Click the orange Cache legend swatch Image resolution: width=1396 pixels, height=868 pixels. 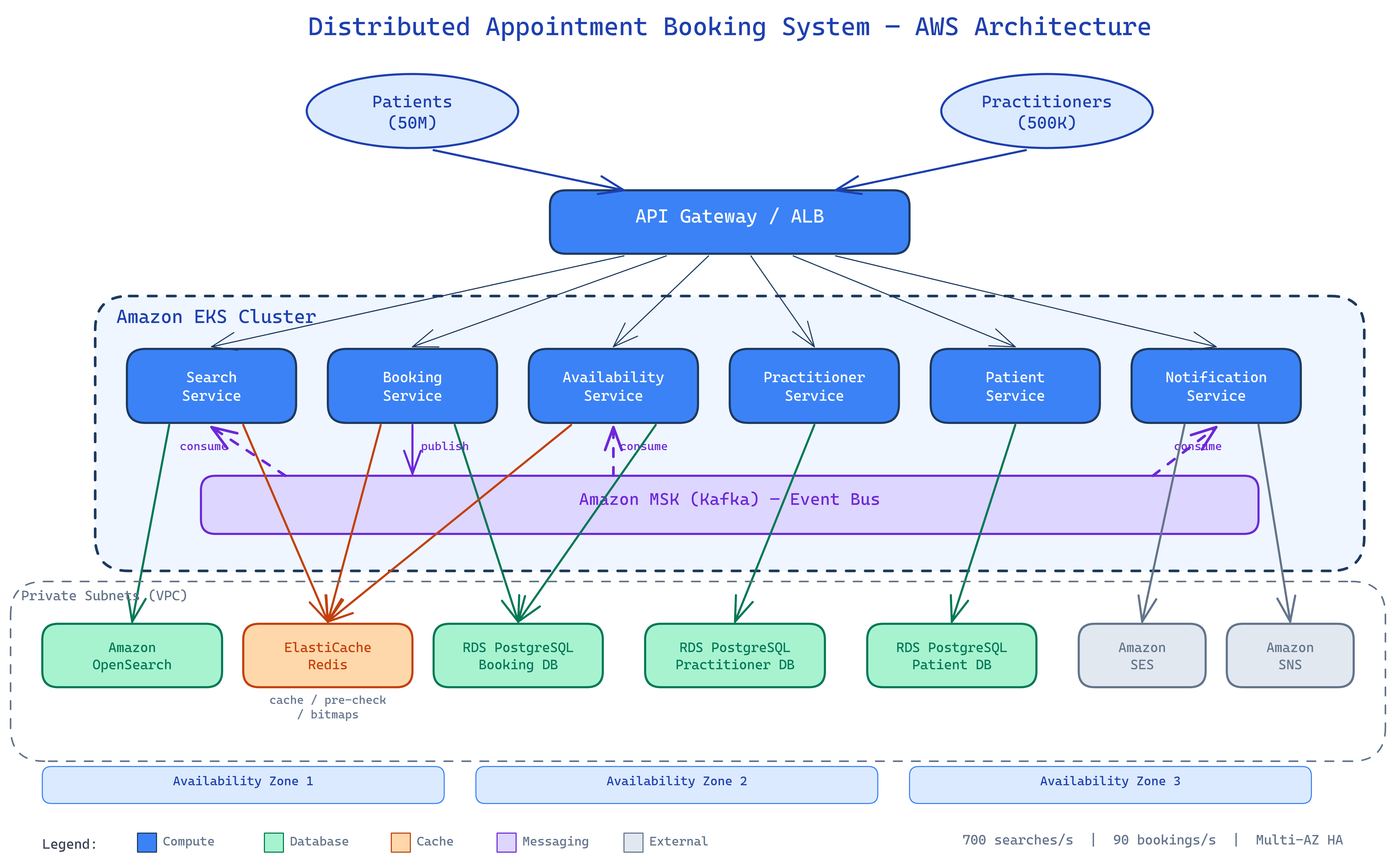[x=400, y=842]
